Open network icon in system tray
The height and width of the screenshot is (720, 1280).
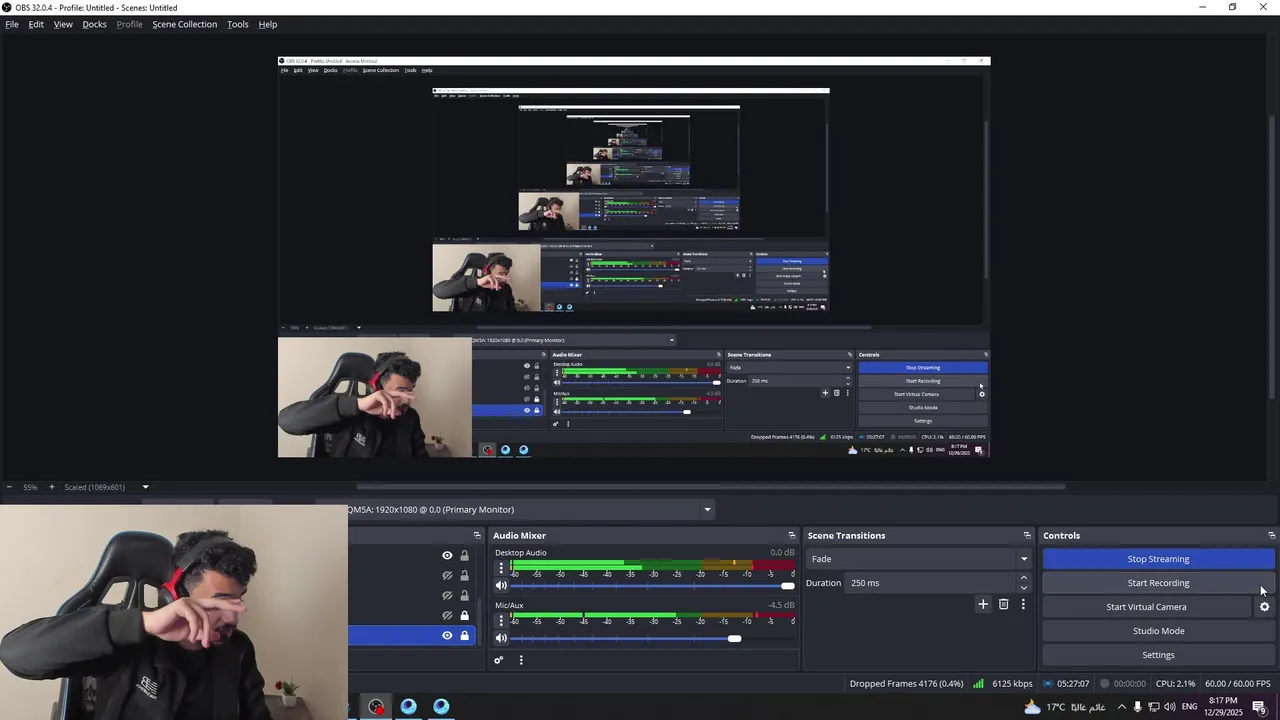pos(1154,707)
